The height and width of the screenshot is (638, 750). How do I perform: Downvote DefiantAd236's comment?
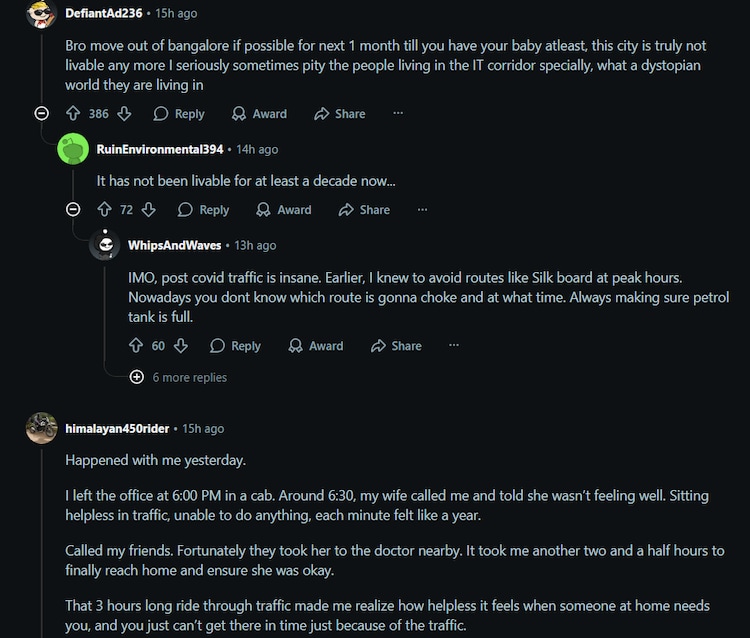coord(124,114)
